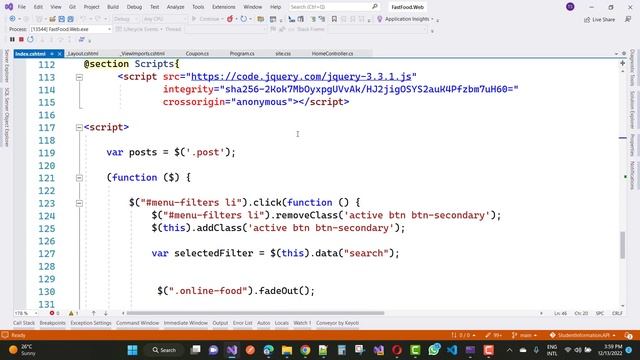Switch to the site.css tab
Screen dimensions: 640x360
coord(283,53)
